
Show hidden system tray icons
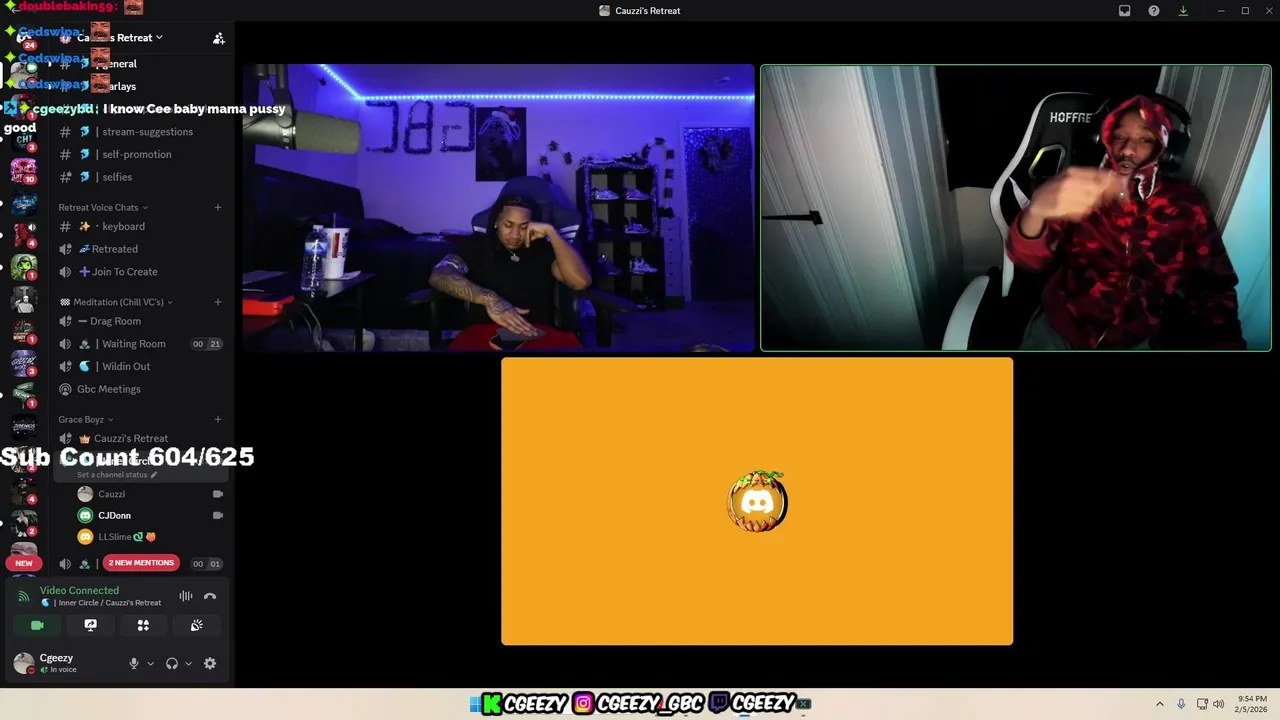1160,704
